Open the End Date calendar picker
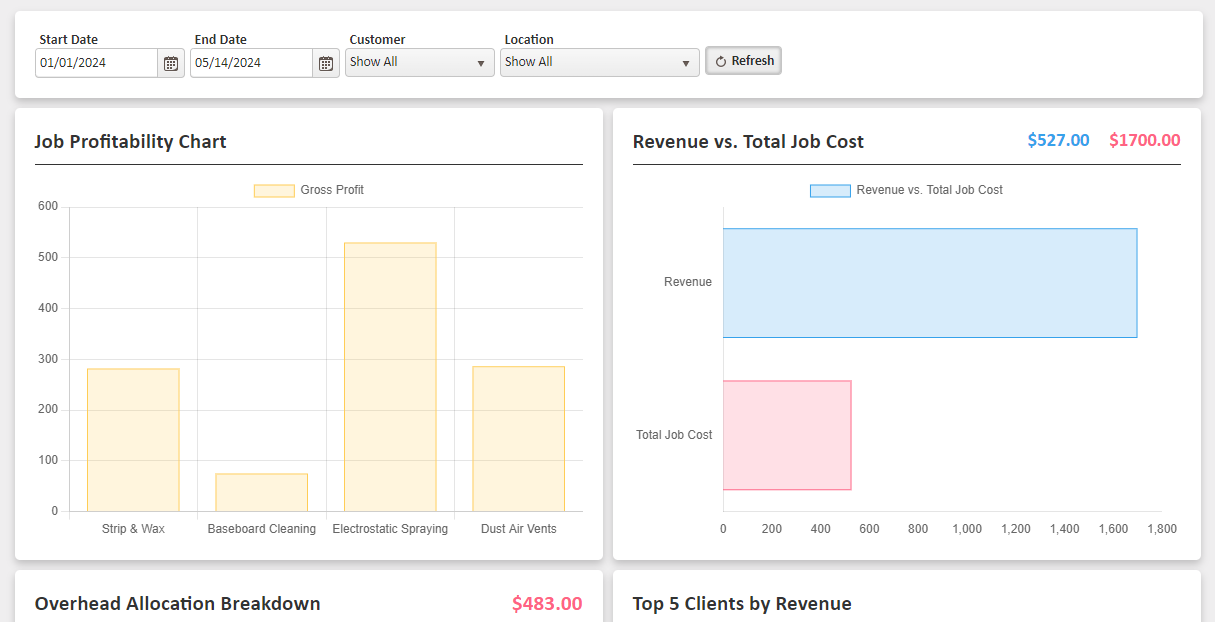1215x622 pixels. [x=326, y=63]
